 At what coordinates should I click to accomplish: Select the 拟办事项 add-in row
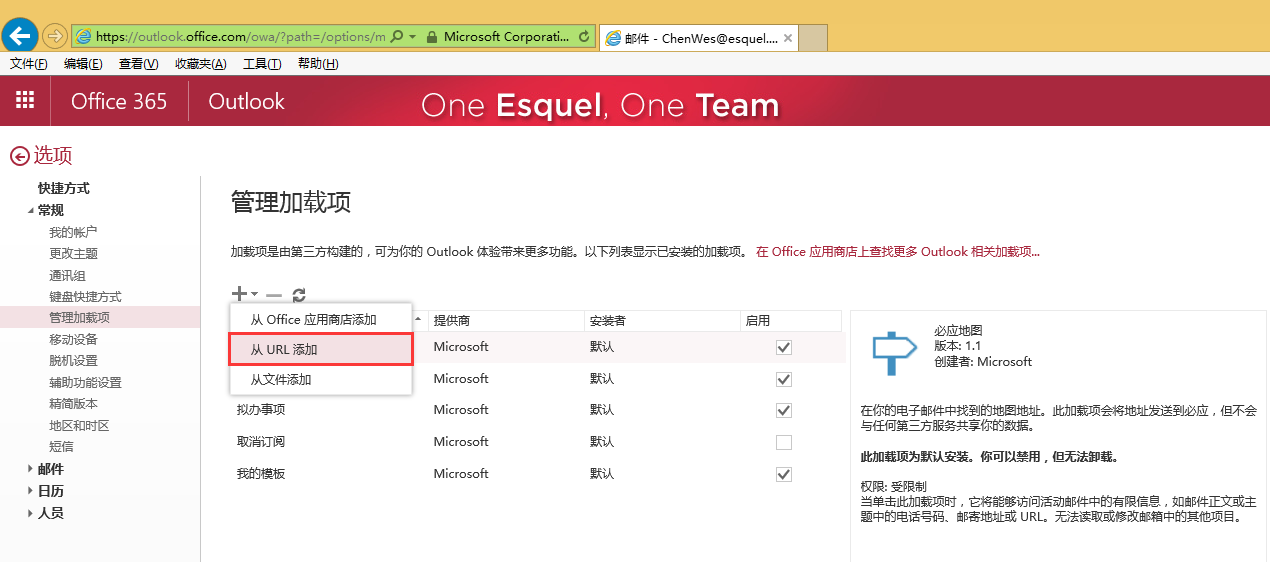click(538, 410)
